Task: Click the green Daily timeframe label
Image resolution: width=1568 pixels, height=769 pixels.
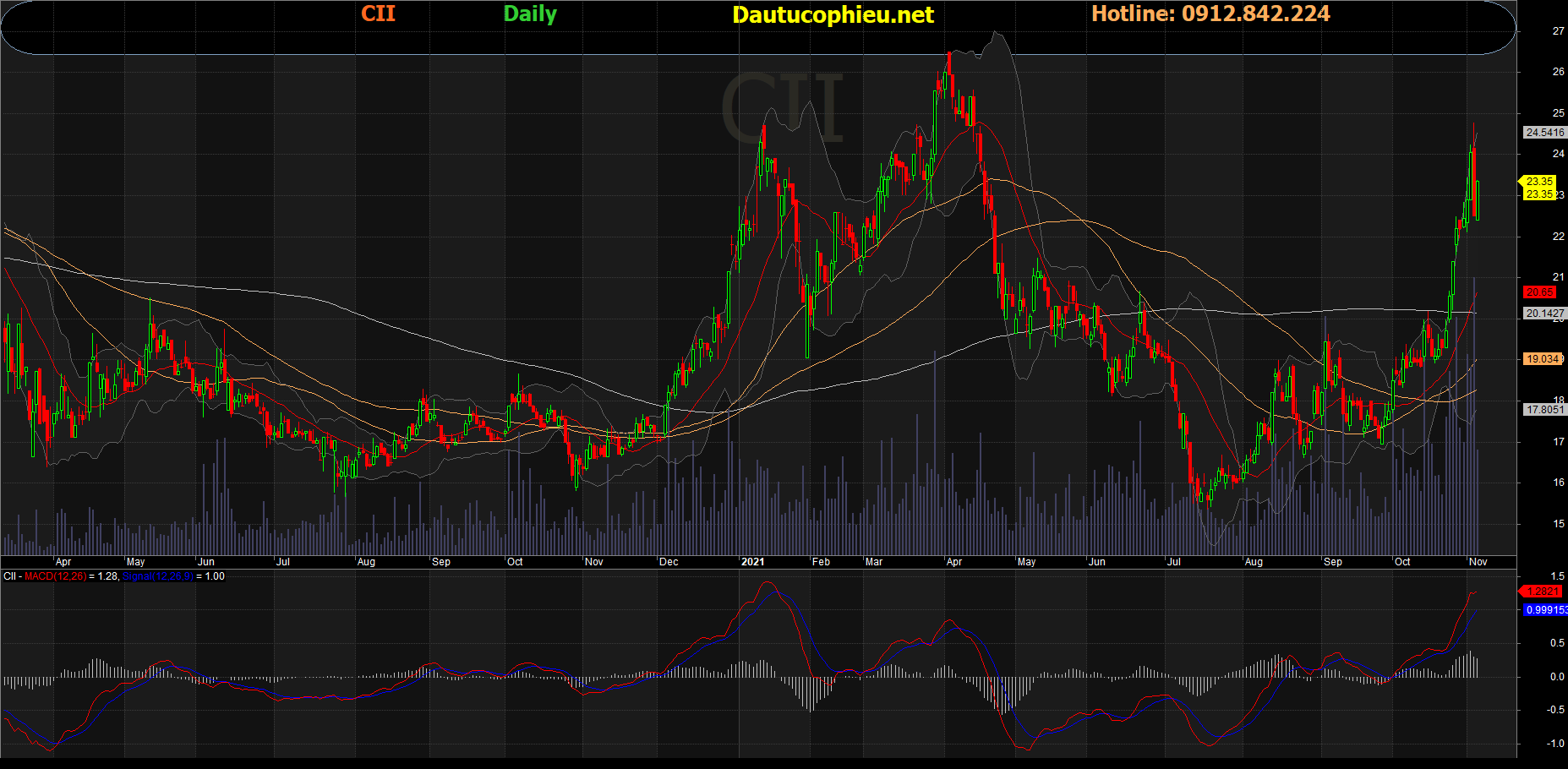Action: (x=530, y=14)
